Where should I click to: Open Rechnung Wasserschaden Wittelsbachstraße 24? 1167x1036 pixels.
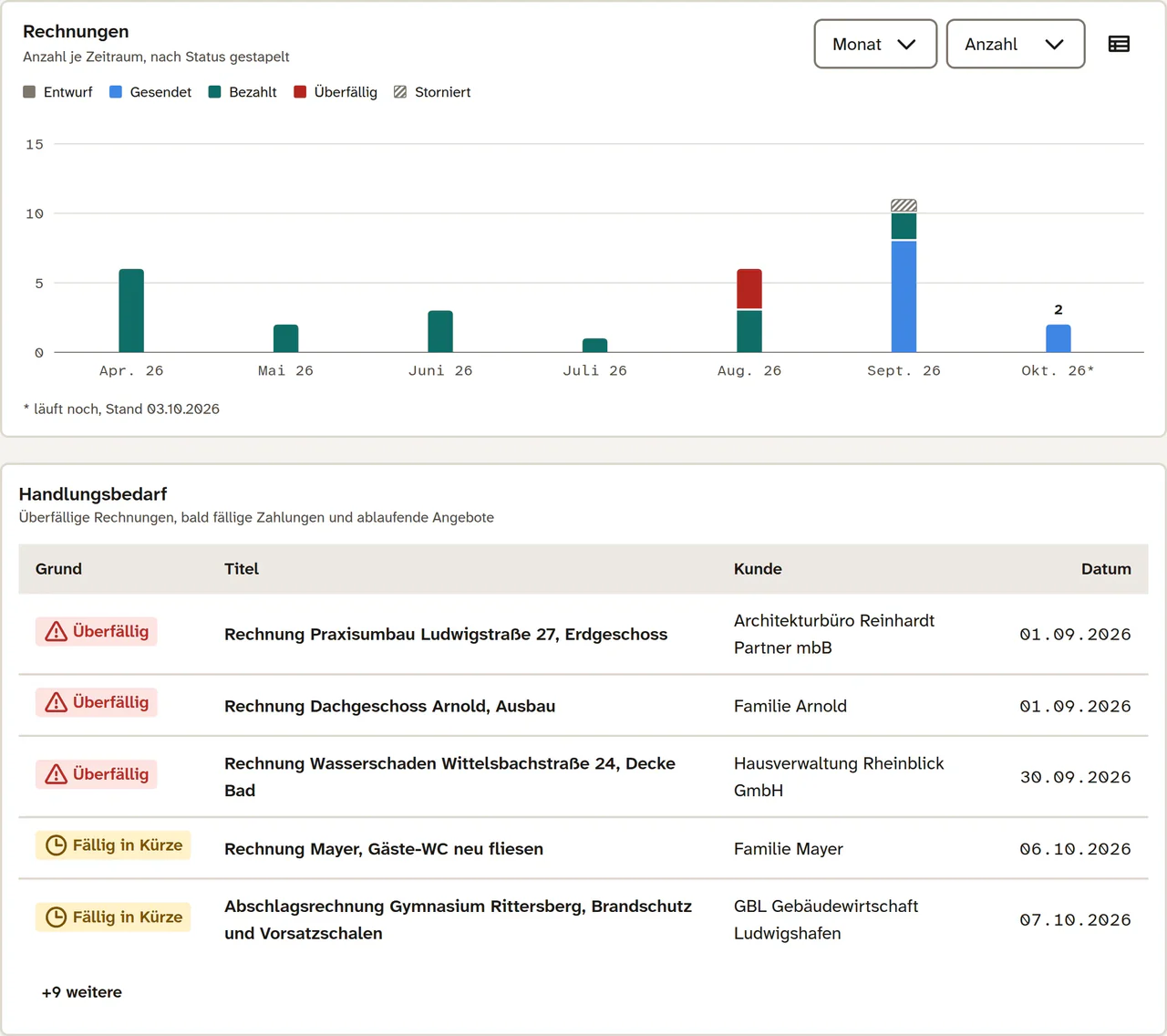click(450, 777)
